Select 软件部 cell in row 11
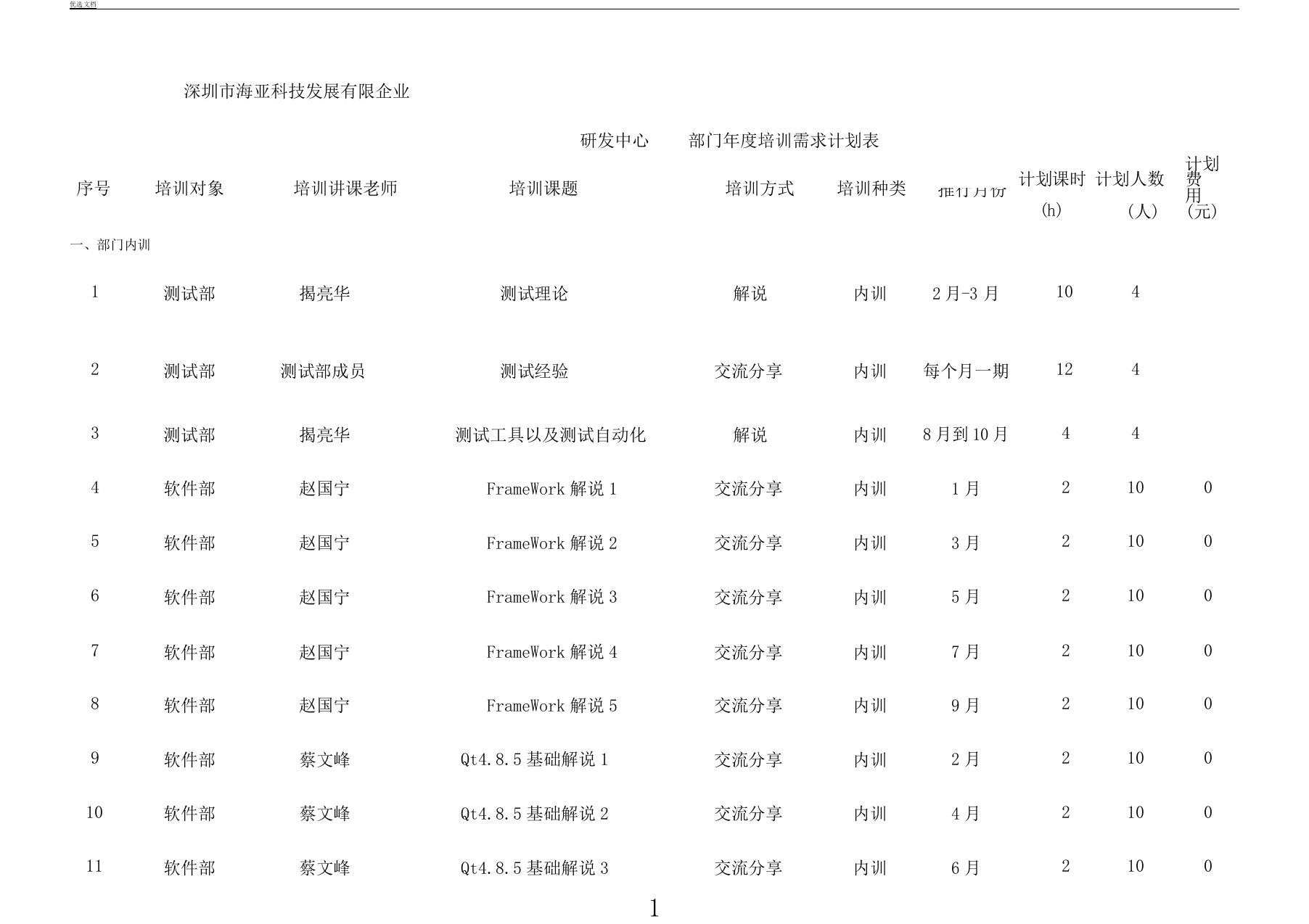This screenshot has height=924, width=1309. click(189, 868)
